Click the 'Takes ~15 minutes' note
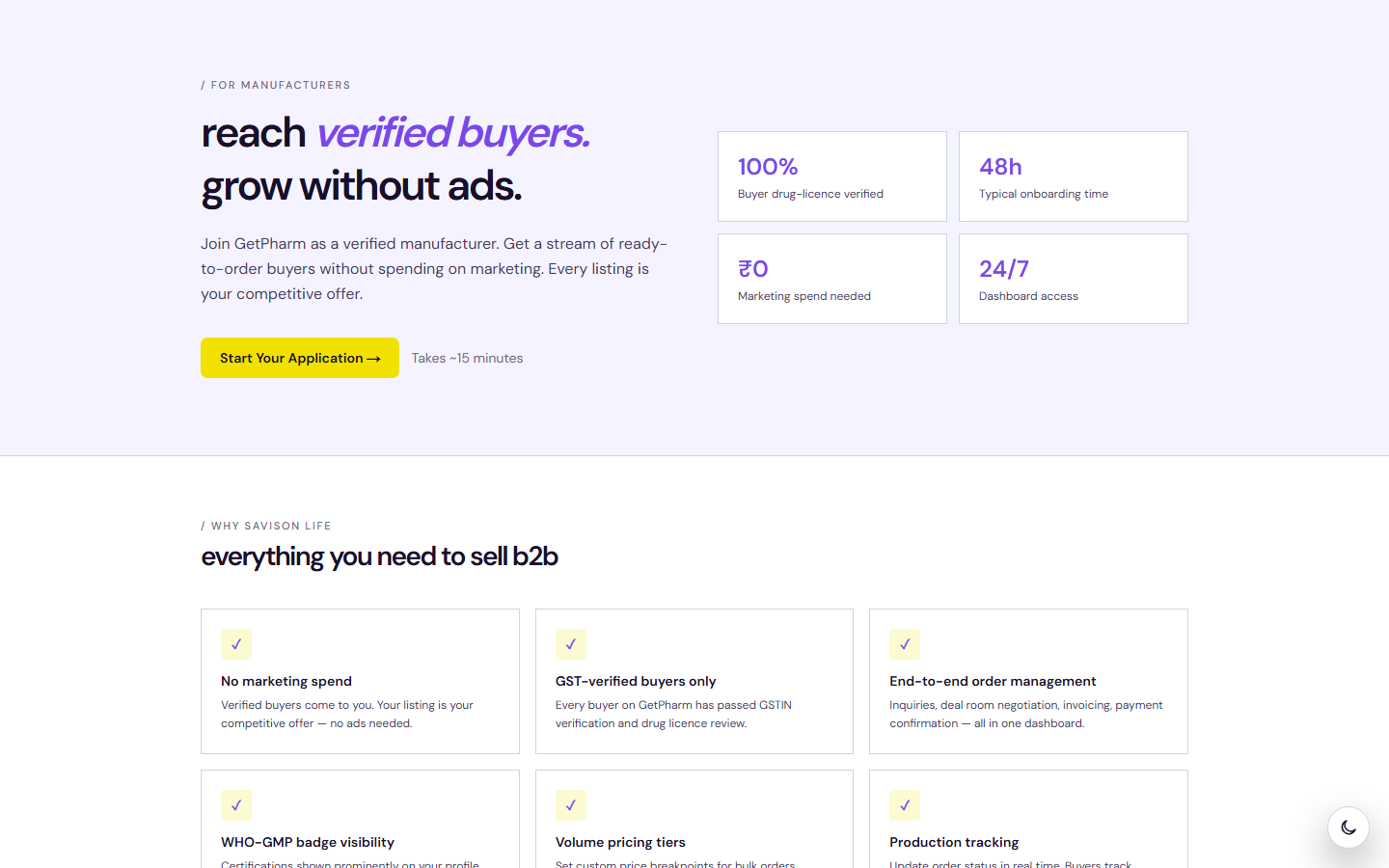This screenshot has width=1389, height=868. 468,358
